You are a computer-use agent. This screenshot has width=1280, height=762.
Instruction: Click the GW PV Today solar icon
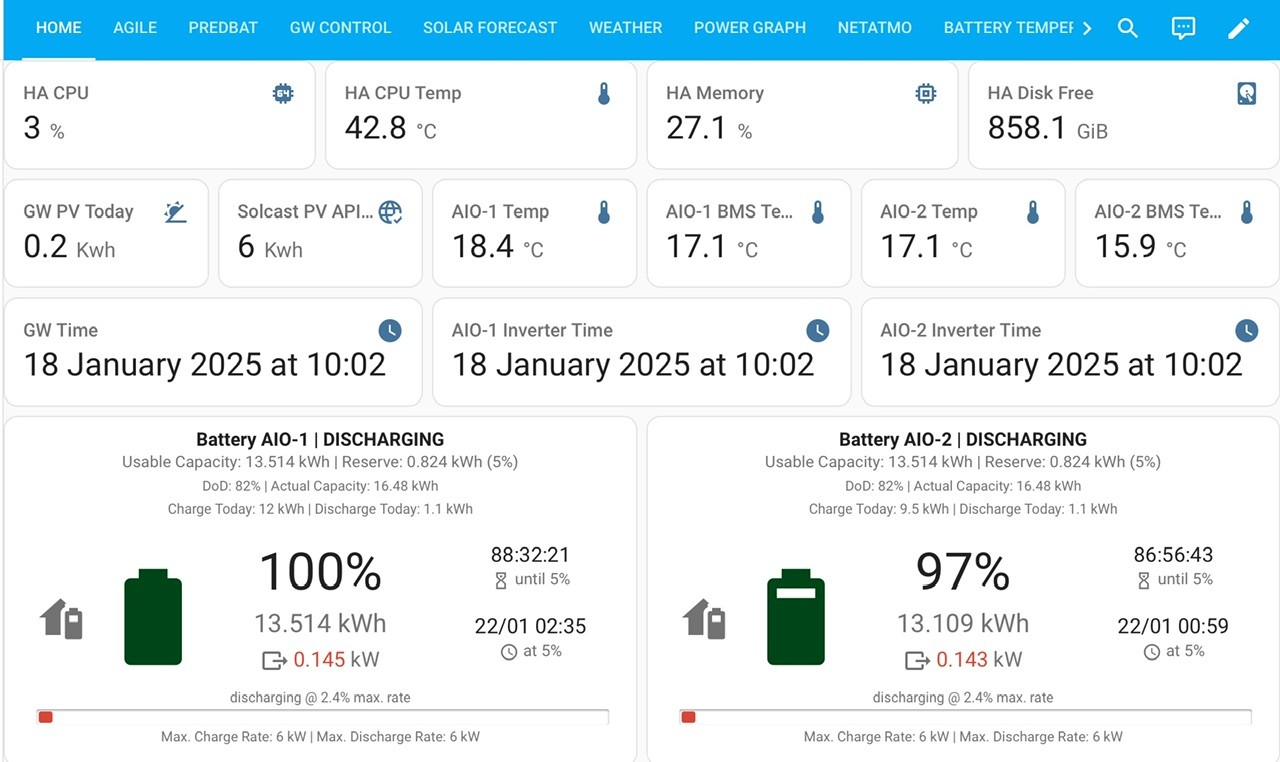pyautogui.click(x=176, y=211)
